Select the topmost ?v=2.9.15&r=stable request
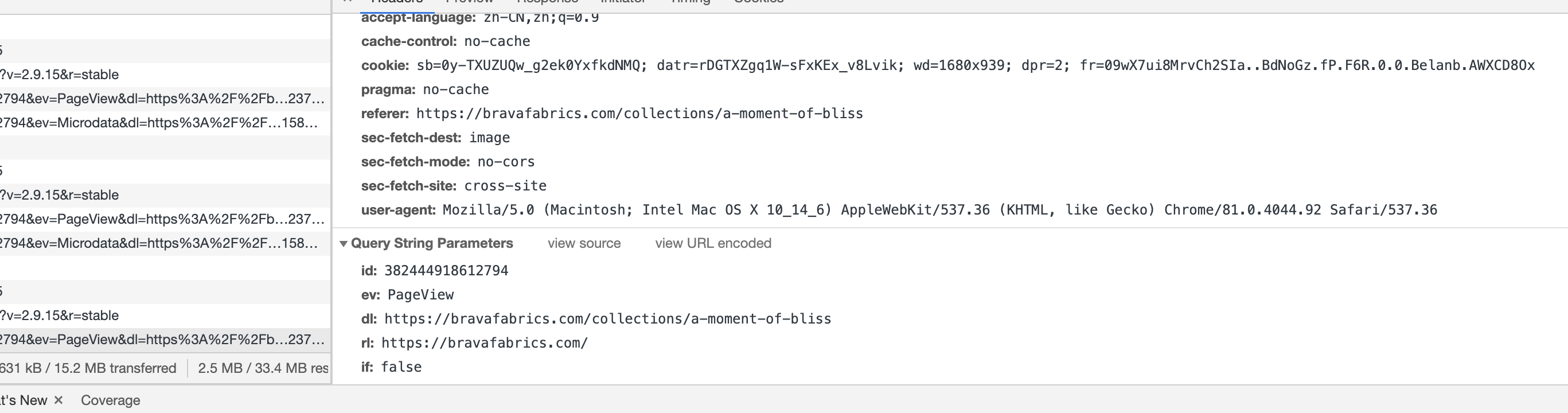Screen dimensions: 1568x413 pyautogui.click(x=165, y=75)
